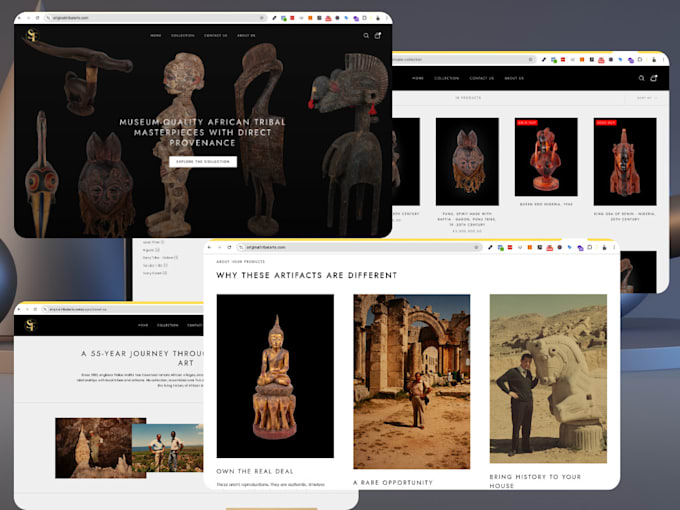
Task: Click Contact Us in collection page window
Action: coord(481,78)
